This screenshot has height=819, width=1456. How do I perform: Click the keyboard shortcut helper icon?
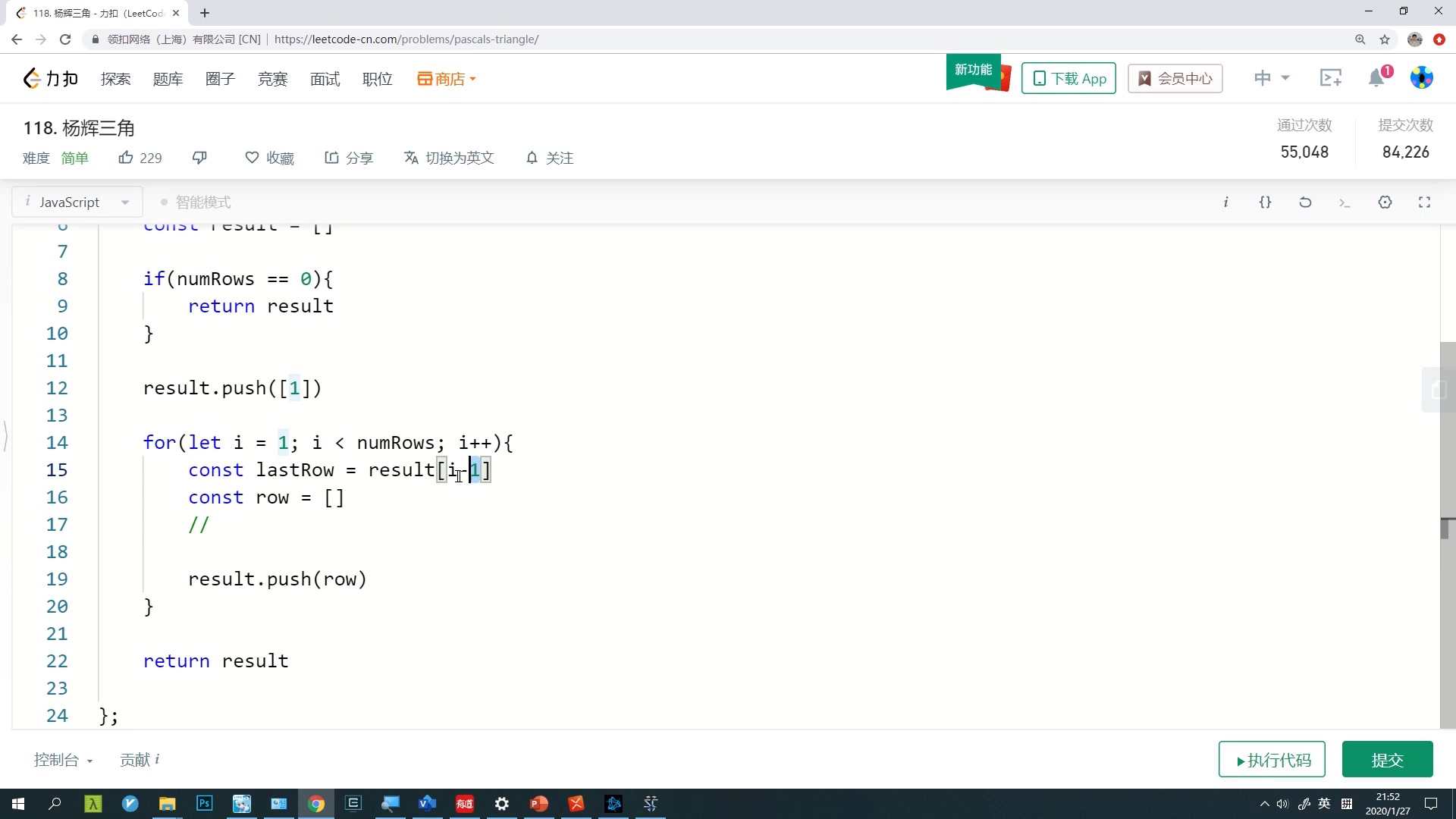(x=1226, y=202)
